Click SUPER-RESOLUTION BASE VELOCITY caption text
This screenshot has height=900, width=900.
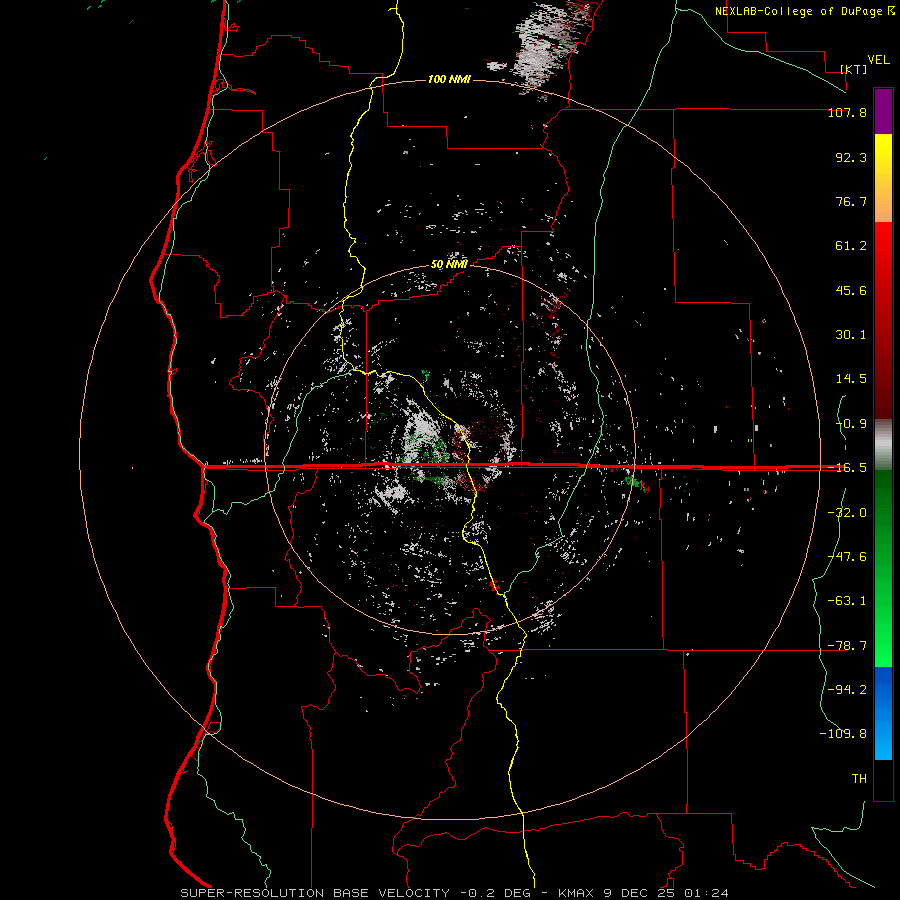point(315,893)
